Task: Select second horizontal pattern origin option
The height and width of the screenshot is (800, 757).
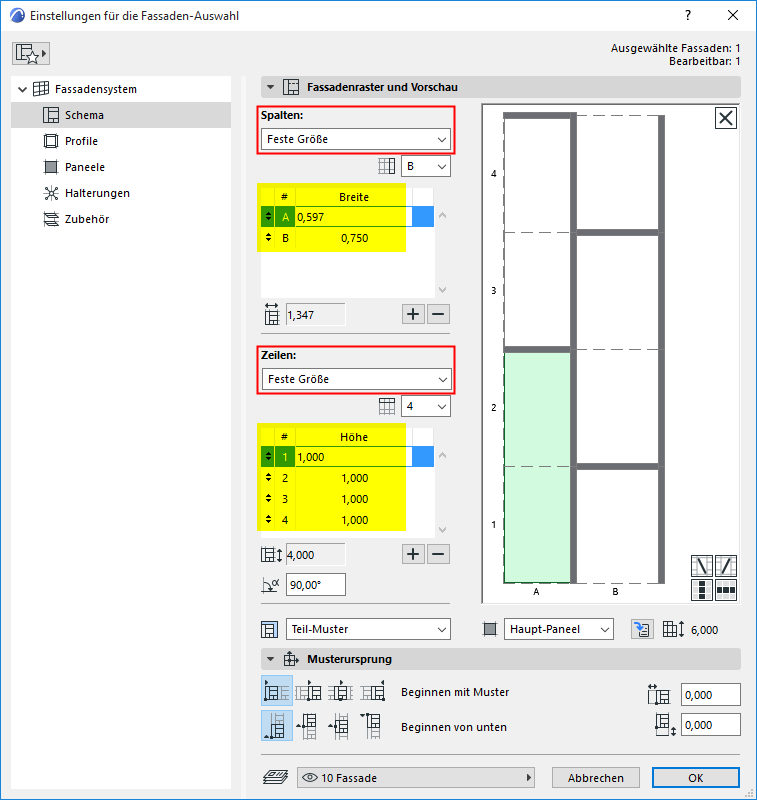Action: 309,691
